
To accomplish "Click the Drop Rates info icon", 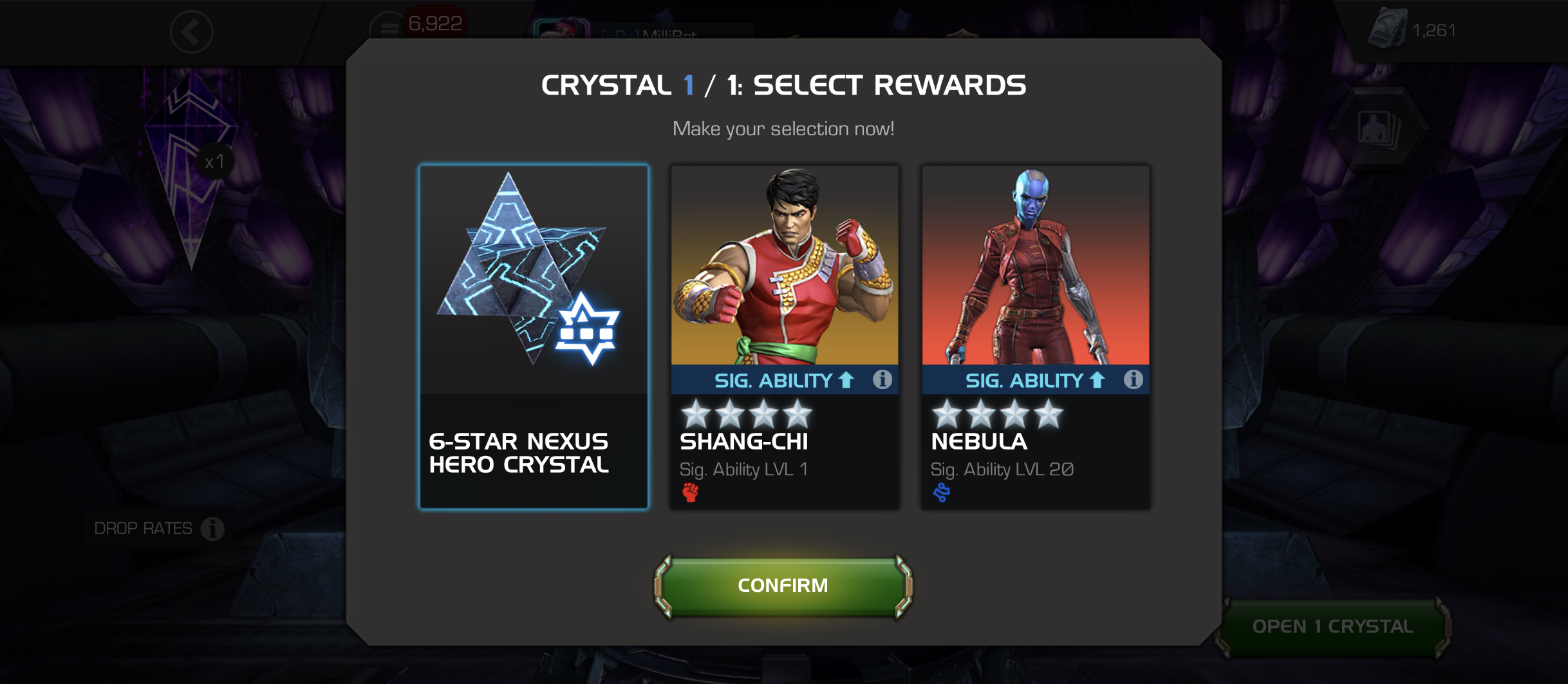I will 212,529.
